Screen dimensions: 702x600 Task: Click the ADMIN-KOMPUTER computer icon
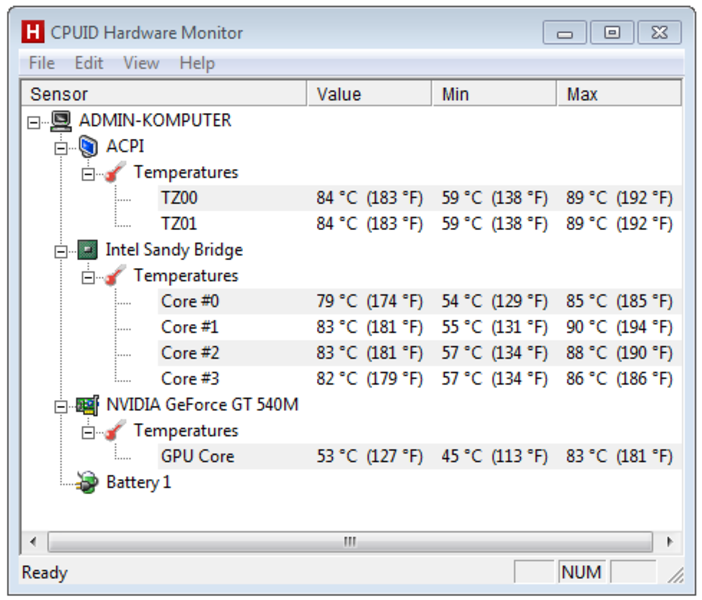click(x=61, y=121)
